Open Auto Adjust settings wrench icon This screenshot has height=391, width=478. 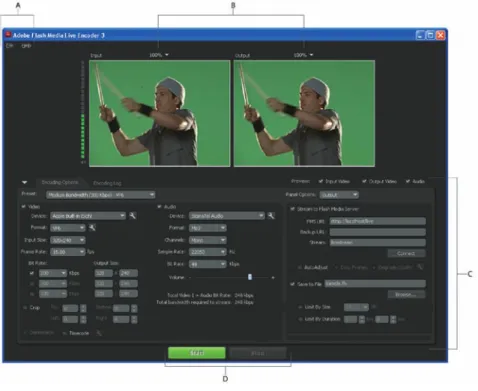(421, 267)
